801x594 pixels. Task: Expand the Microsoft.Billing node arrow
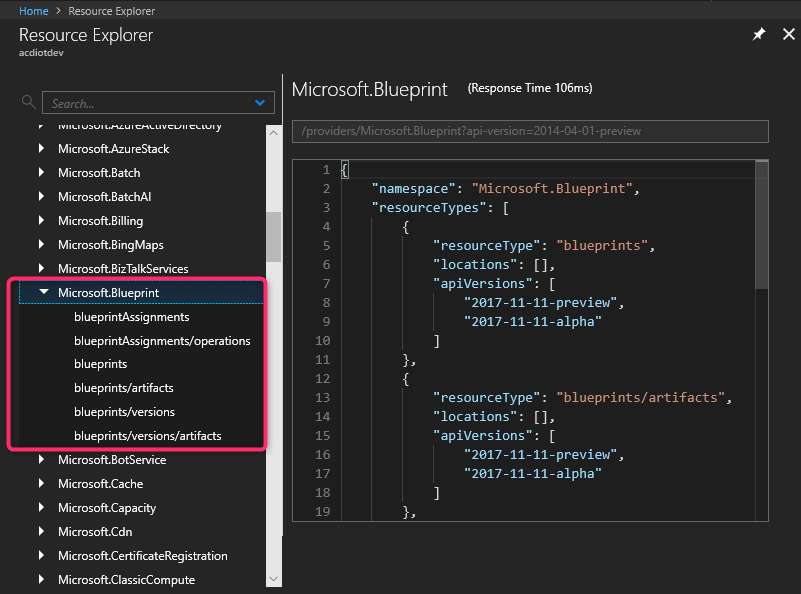42,221
